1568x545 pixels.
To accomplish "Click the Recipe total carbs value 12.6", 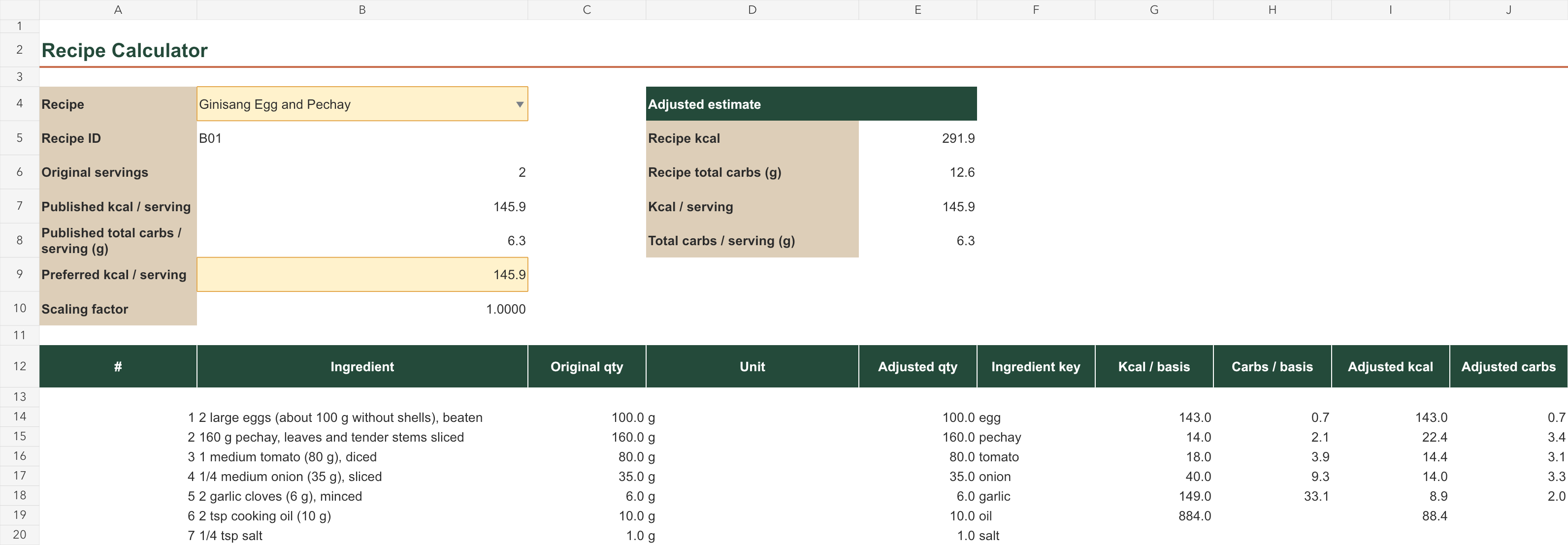I will coord(962,172).
